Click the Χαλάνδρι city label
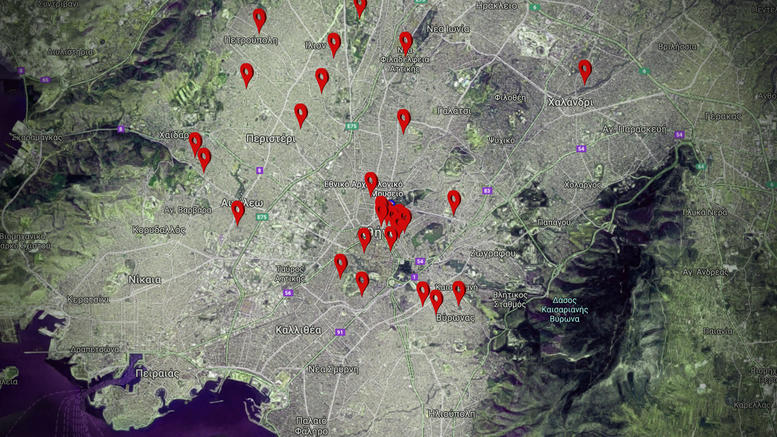 click(570, 102)
